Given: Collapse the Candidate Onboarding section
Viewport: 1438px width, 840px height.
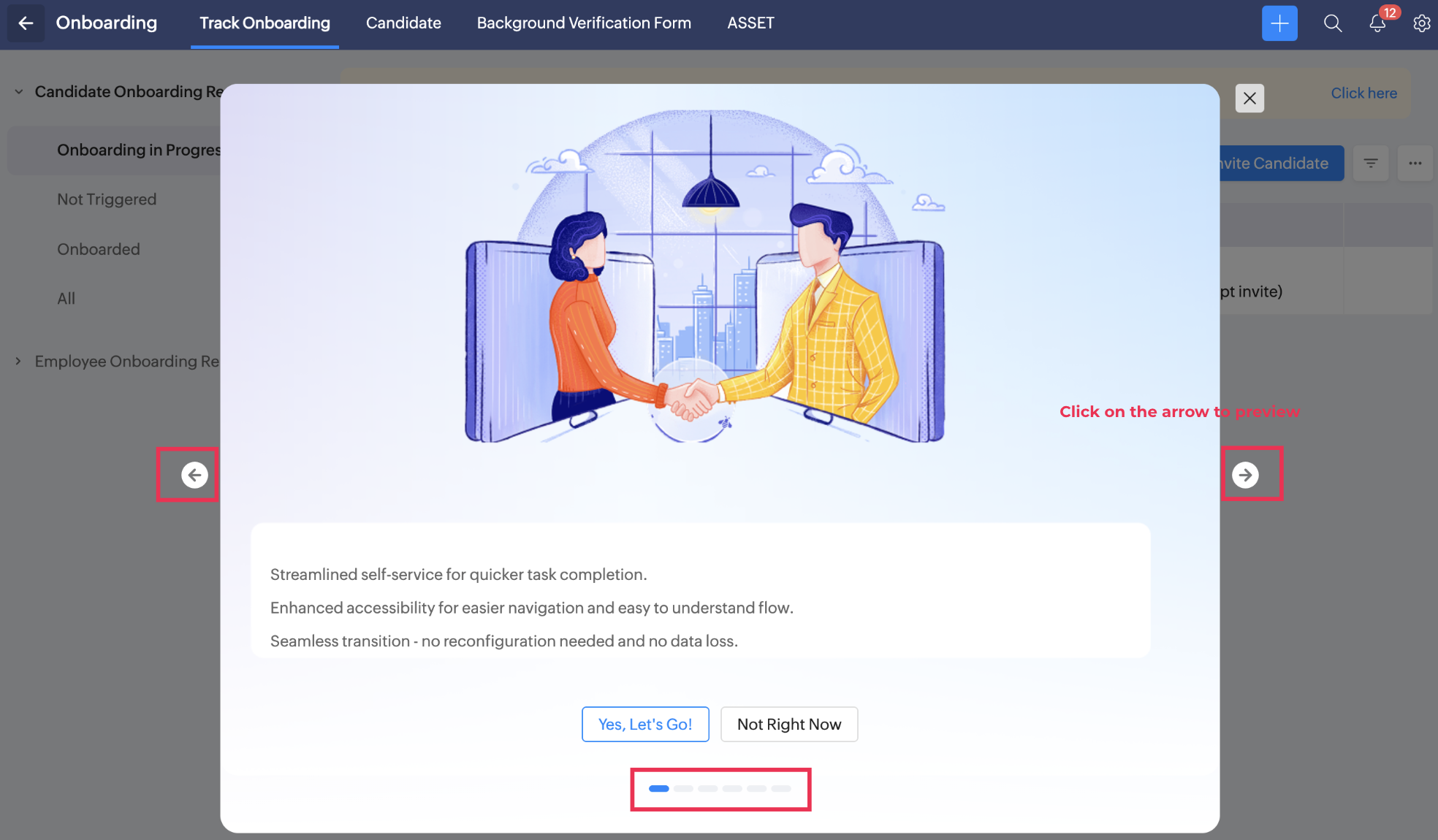Looking at the screenshot, I should [19, 92].
